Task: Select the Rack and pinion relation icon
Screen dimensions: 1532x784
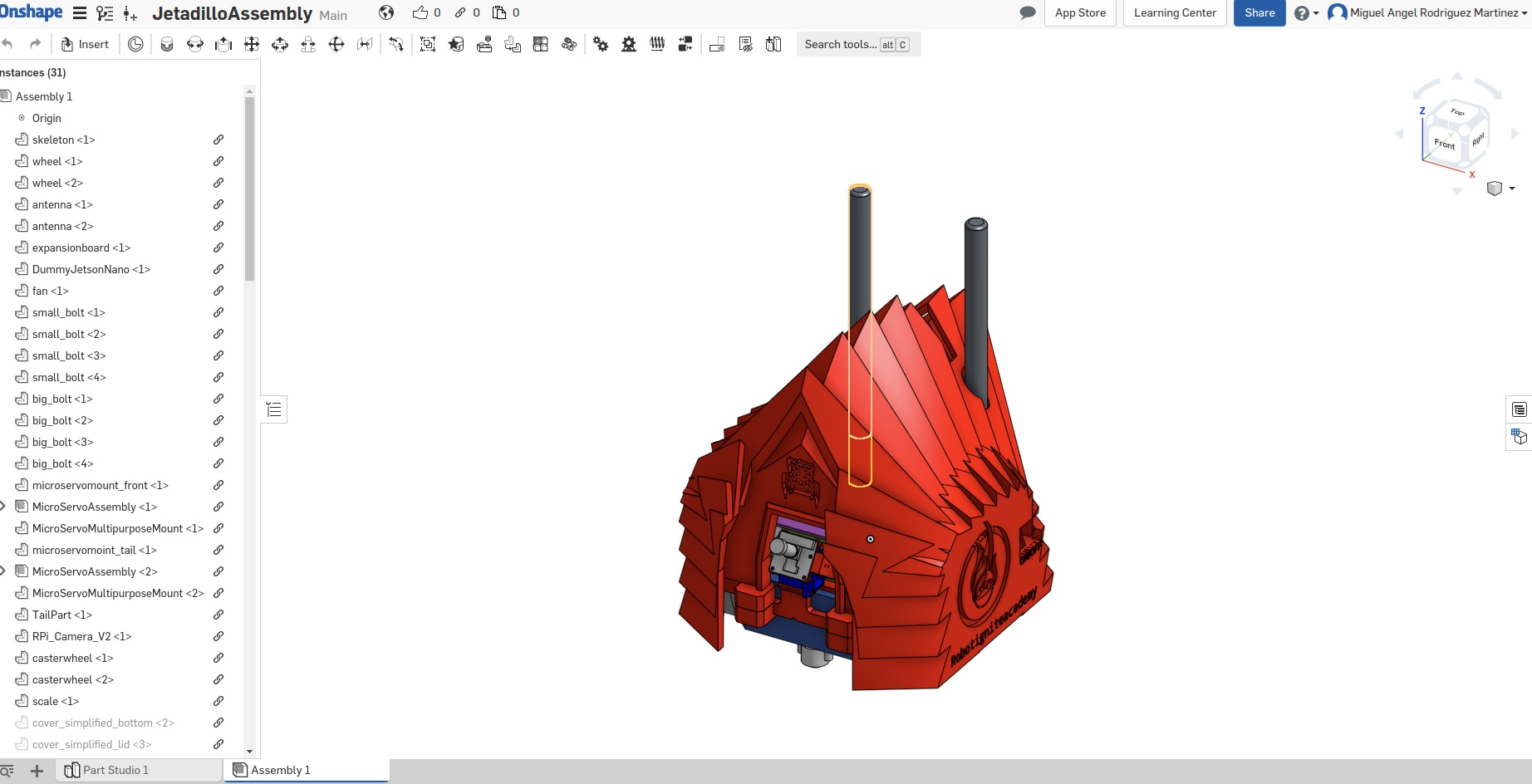Action: click(x=629, y=45)
